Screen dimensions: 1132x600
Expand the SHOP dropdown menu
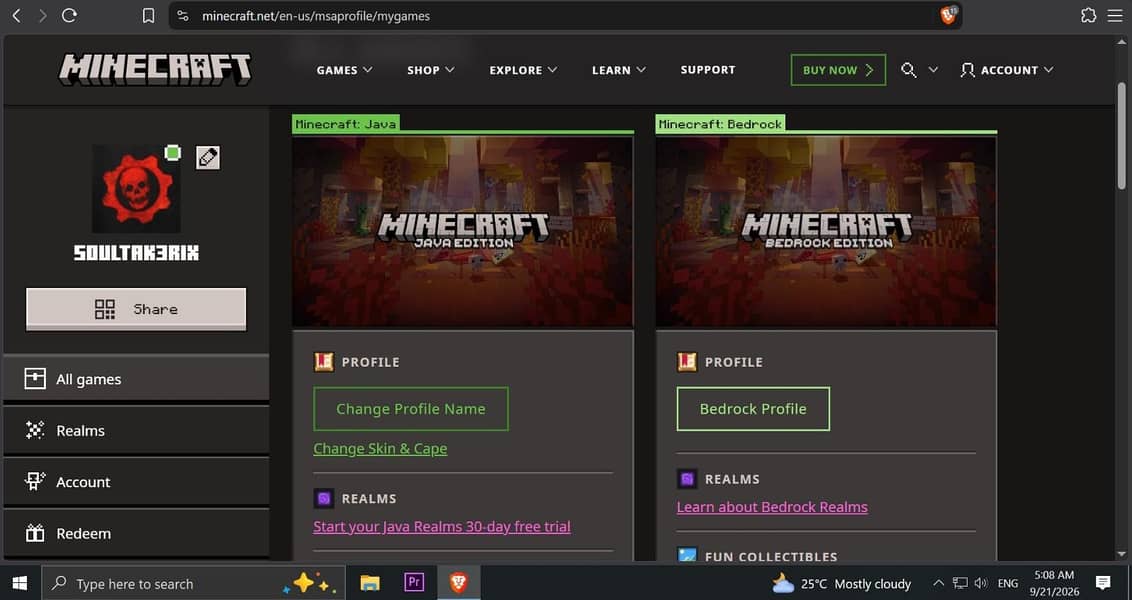(431, 70)
